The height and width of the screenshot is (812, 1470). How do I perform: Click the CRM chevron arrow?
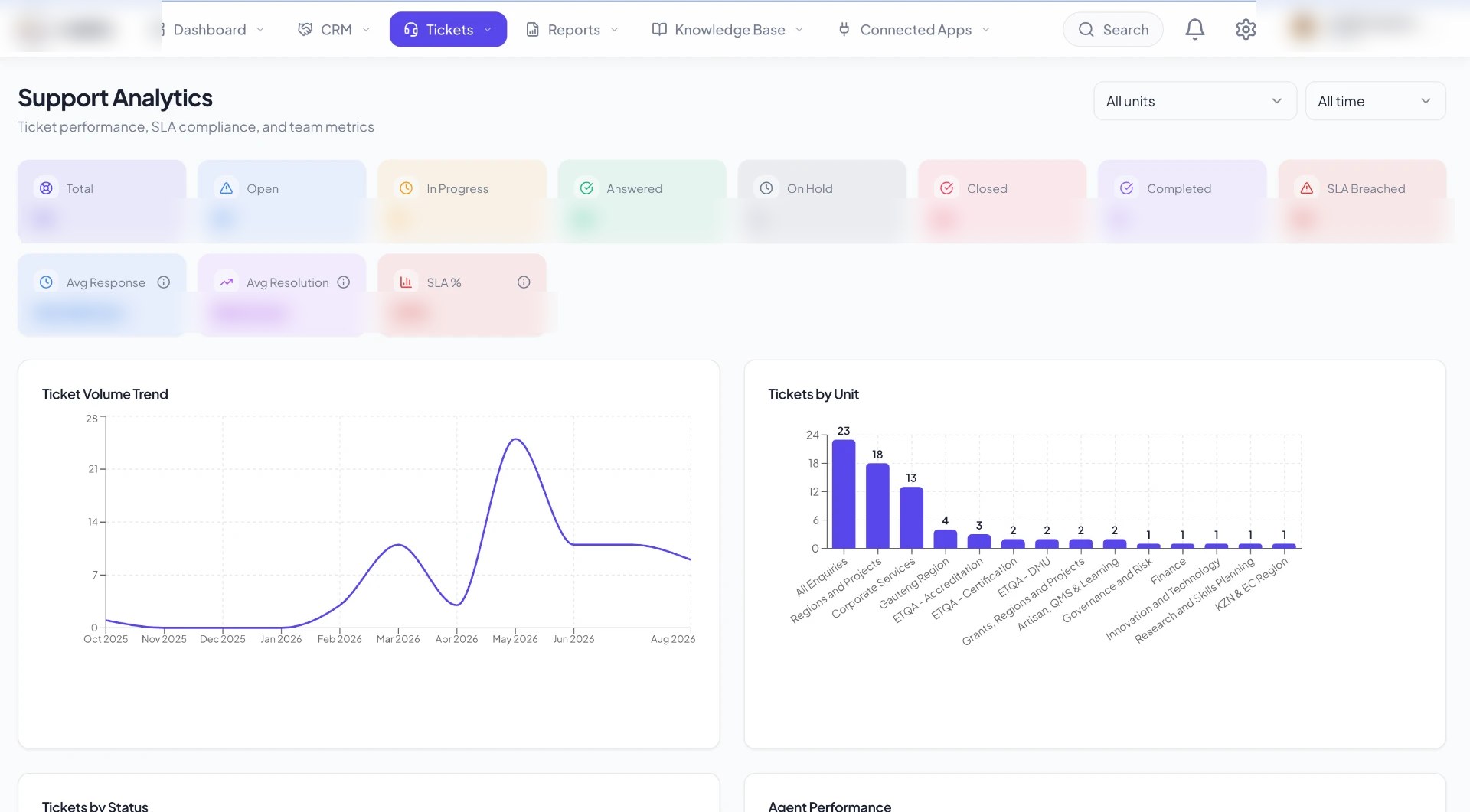[x=366, y=29]
